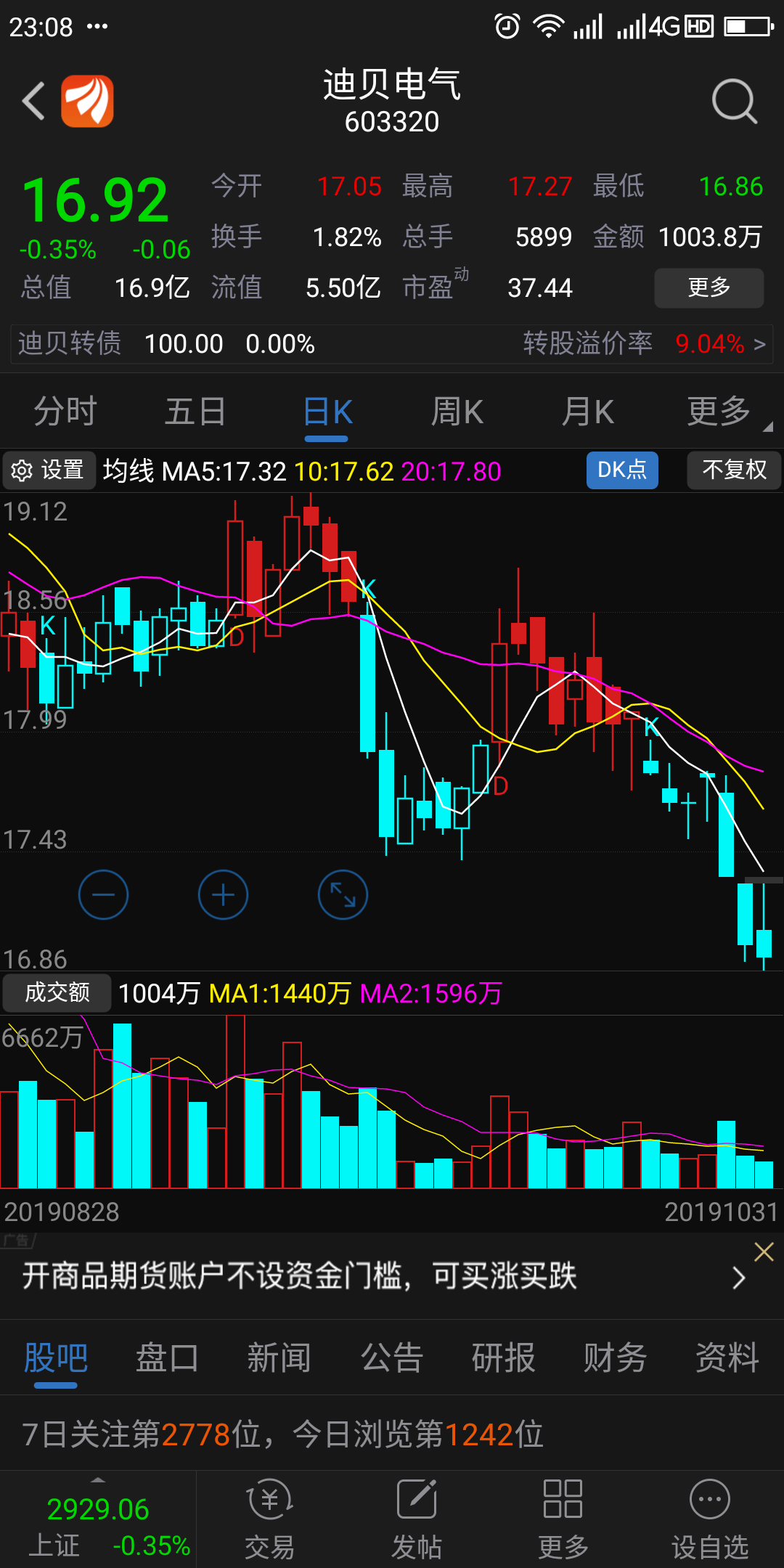Open the 财务 tab
784x1568 pixels.
(x=615, y=1358)
